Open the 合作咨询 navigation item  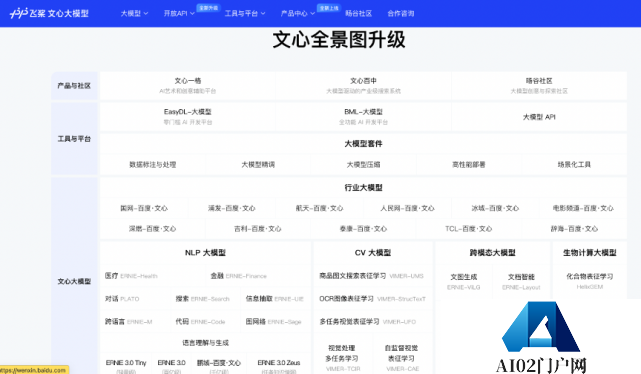pyautogui.click(x=401, y=13)
